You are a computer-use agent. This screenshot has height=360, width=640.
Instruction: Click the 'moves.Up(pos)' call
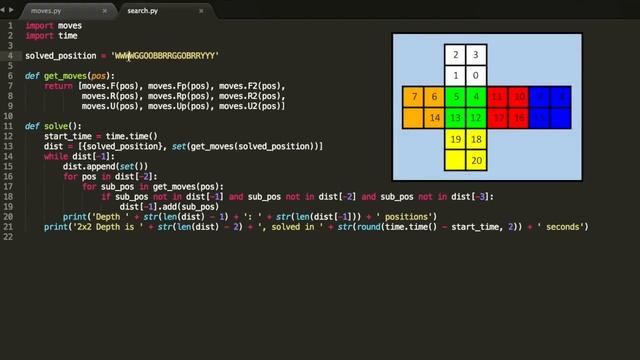[179, 106]
